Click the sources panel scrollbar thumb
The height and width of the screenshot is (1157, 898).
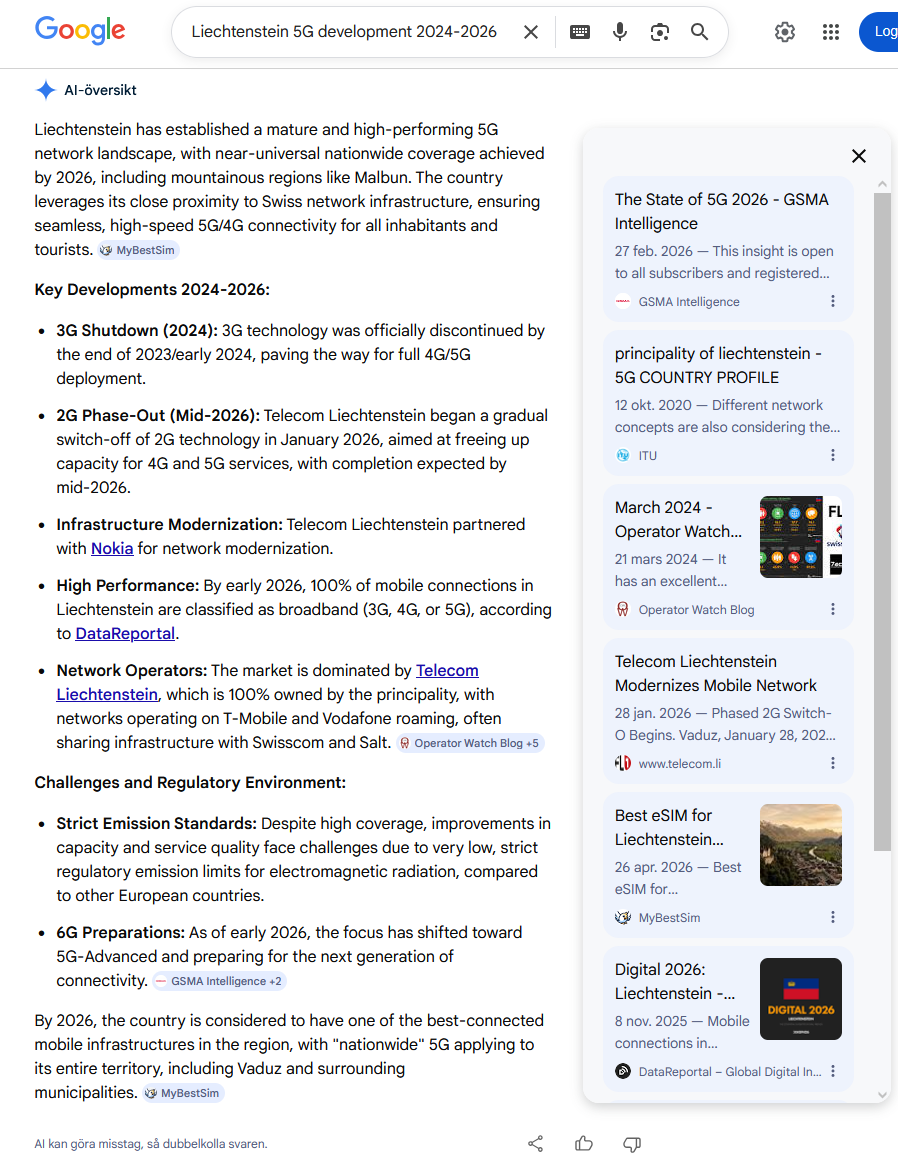[882, 522]
